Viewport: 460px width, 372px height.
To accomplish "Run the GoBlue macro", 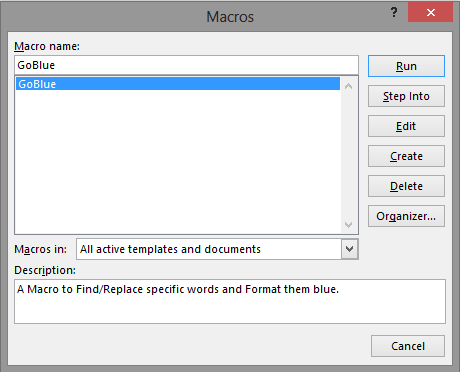I will [x=406, y=66].
